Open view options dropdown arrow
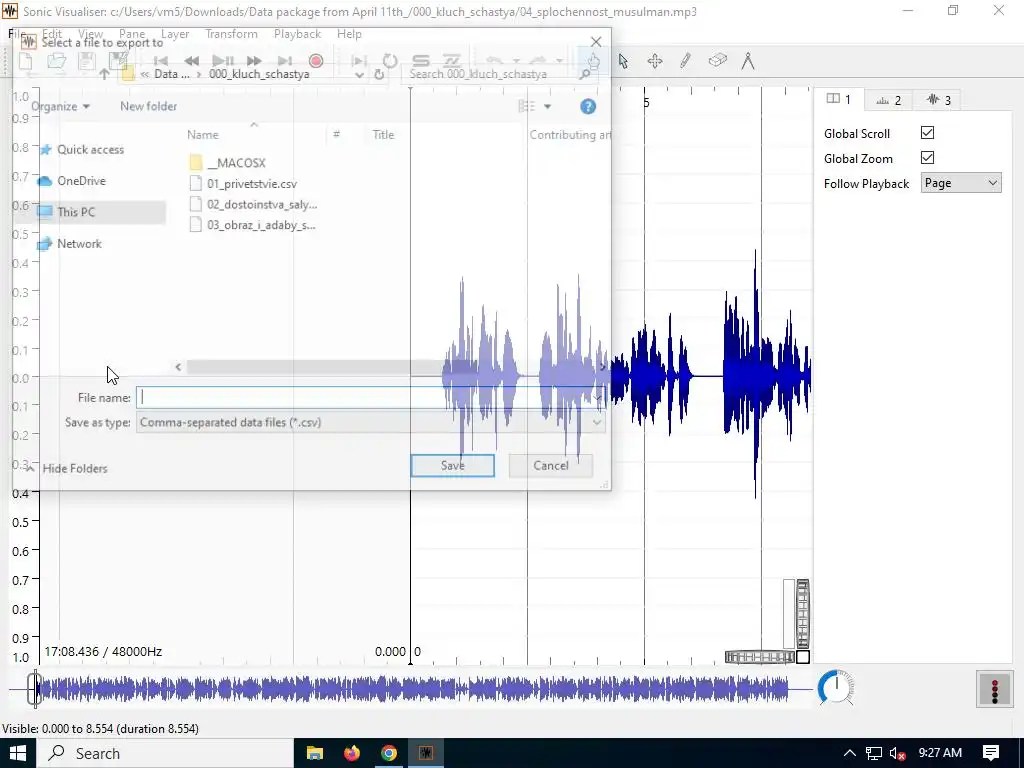The width and height of the screenshot is (1024, 768). tap(547, 106)
